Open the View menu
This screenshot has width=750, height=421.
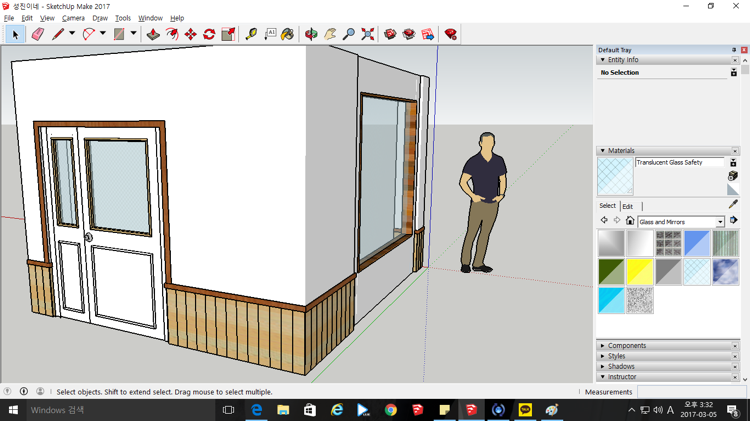coord(47,18)
